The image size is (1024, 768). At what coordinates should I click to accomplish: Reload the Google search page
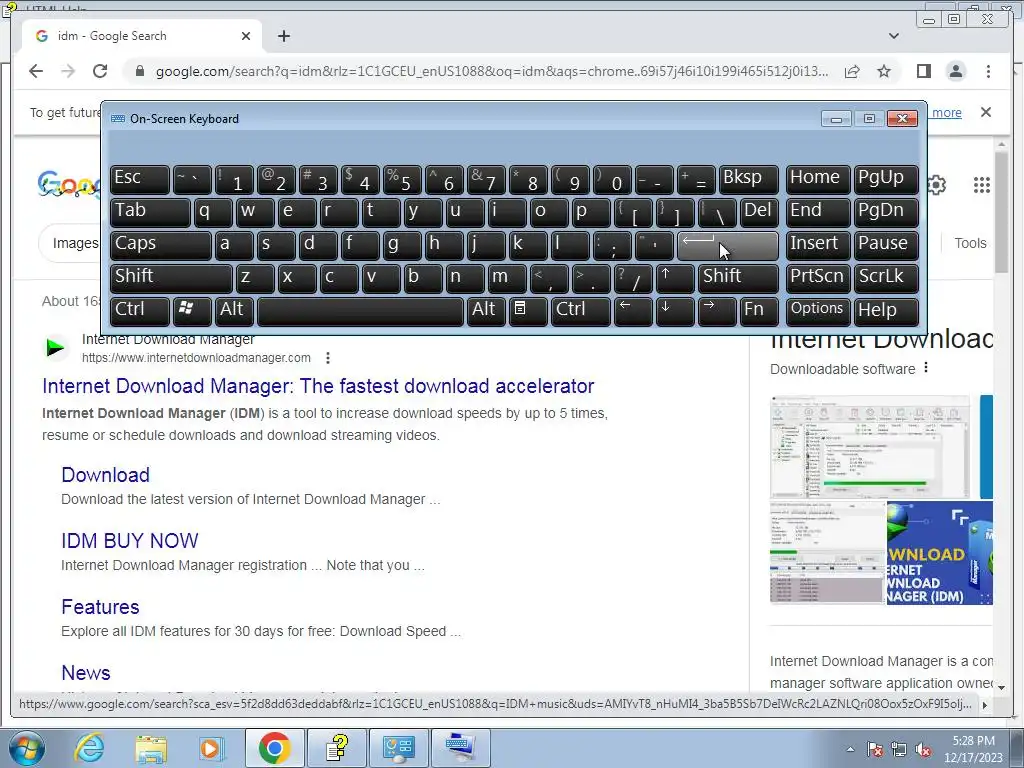coord(100,71)
